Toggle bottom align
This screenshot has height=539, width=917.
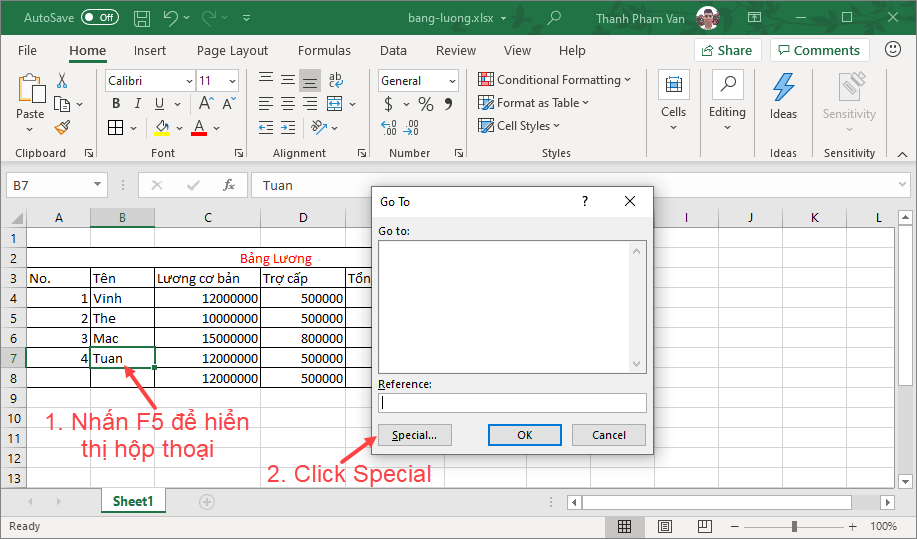pos(310,81)
